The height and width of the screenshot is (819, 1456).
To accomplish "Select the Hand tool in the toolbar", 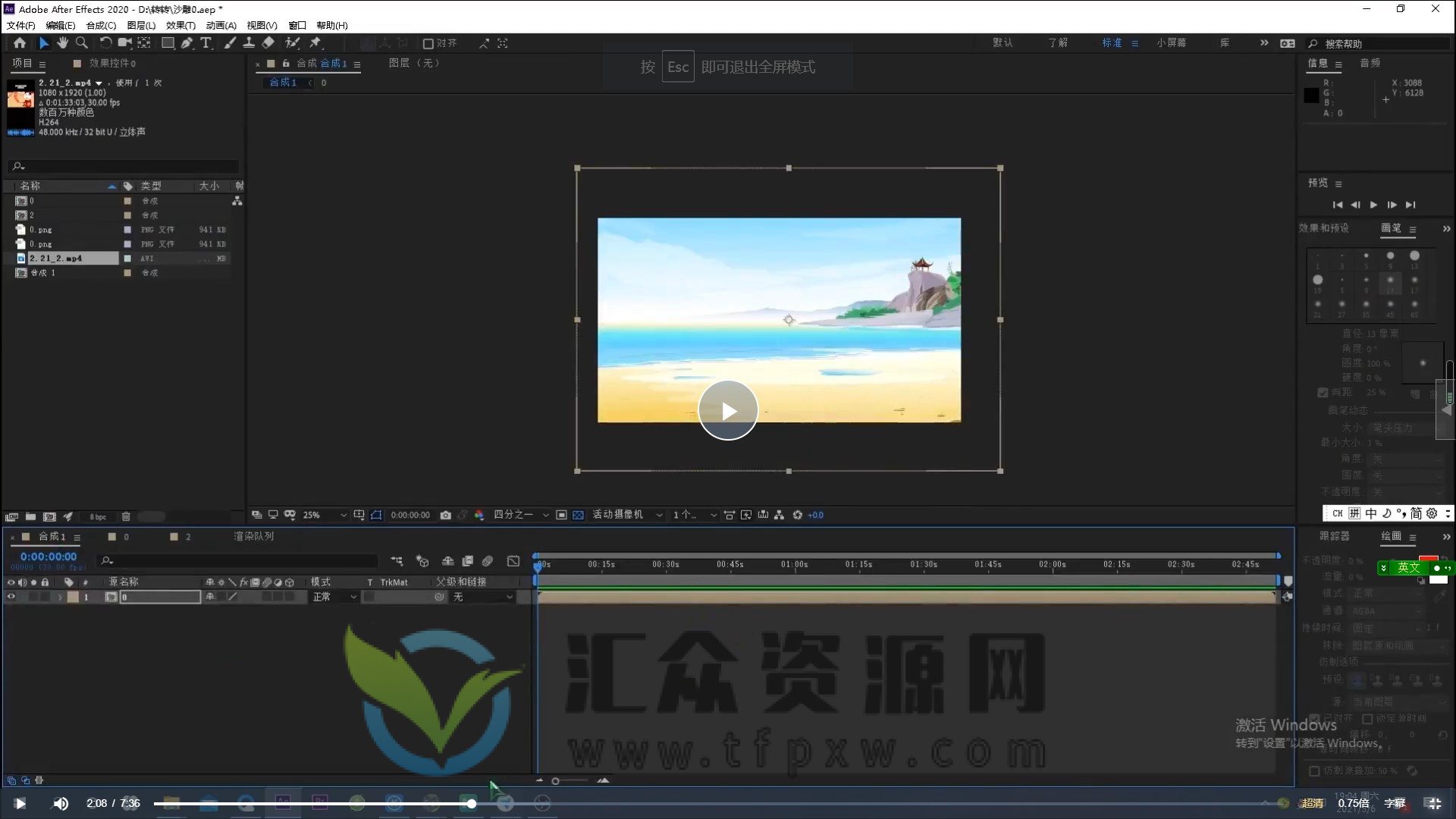I will coord(63,43).
